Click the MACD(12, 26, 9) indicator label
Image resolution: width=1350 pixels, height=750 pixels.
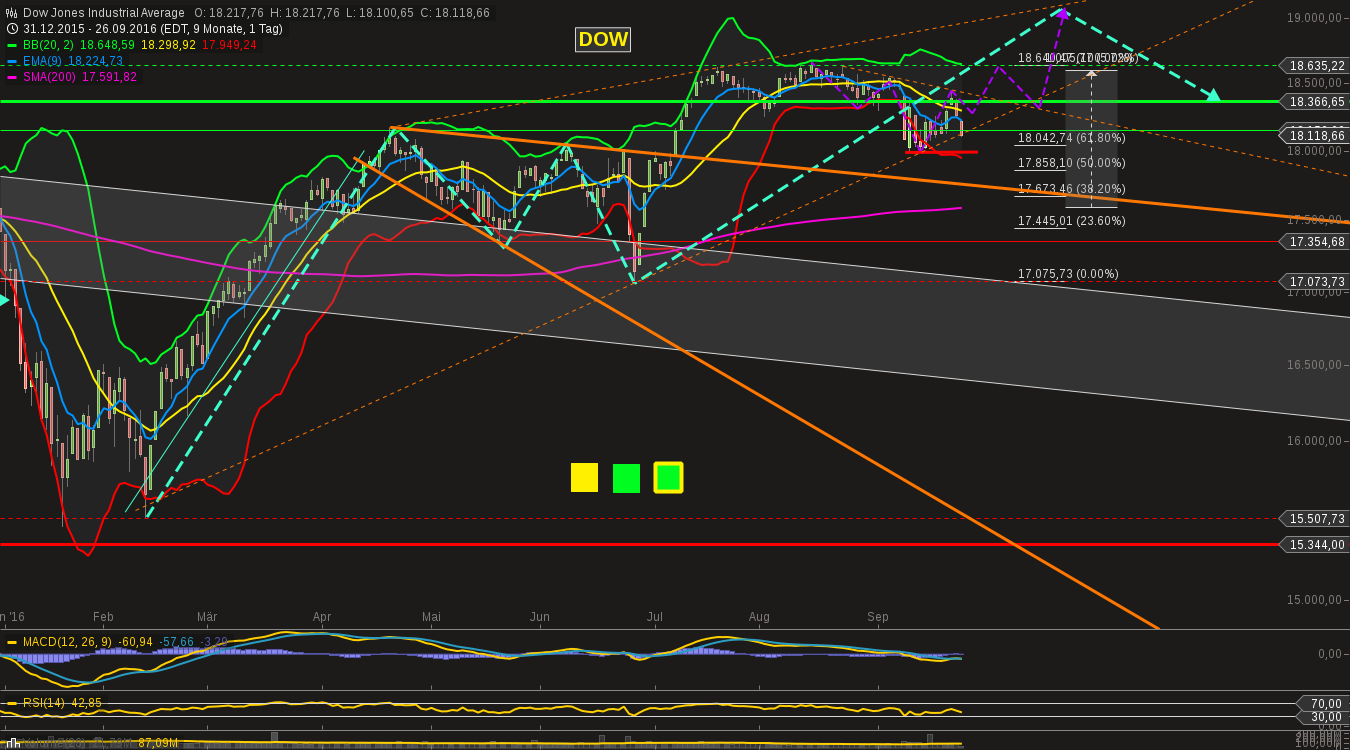pyautogui.click(x=66, y=642)
